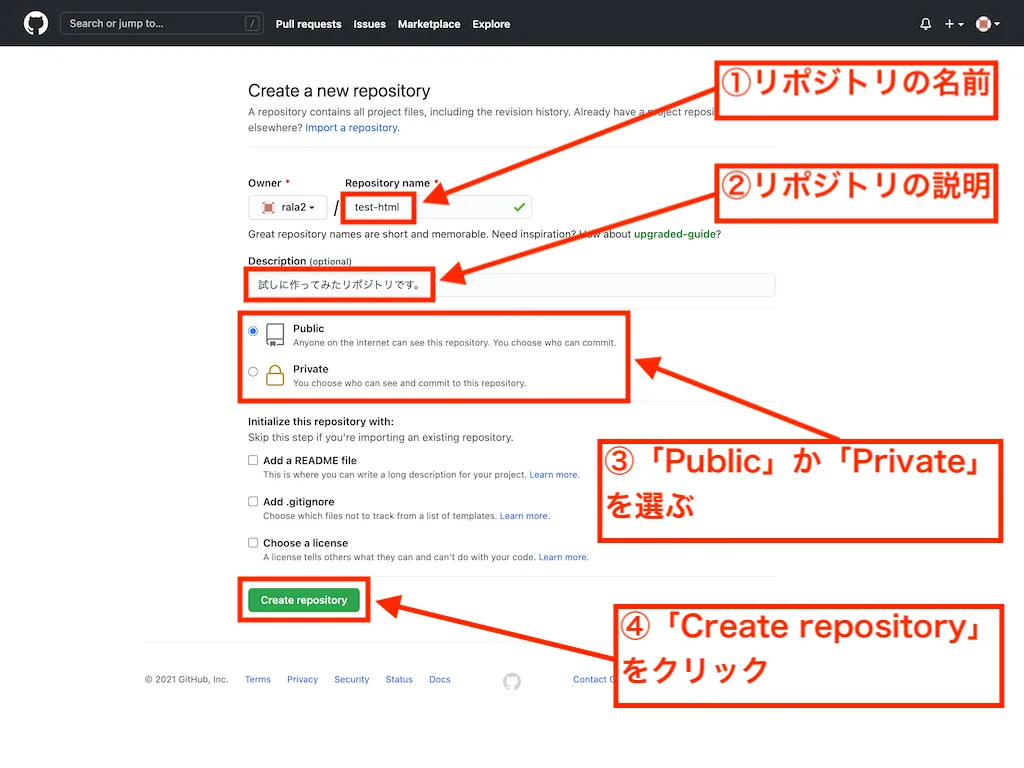
Task: Select "Pull requests" in the navigation
Action: point(308,23)
